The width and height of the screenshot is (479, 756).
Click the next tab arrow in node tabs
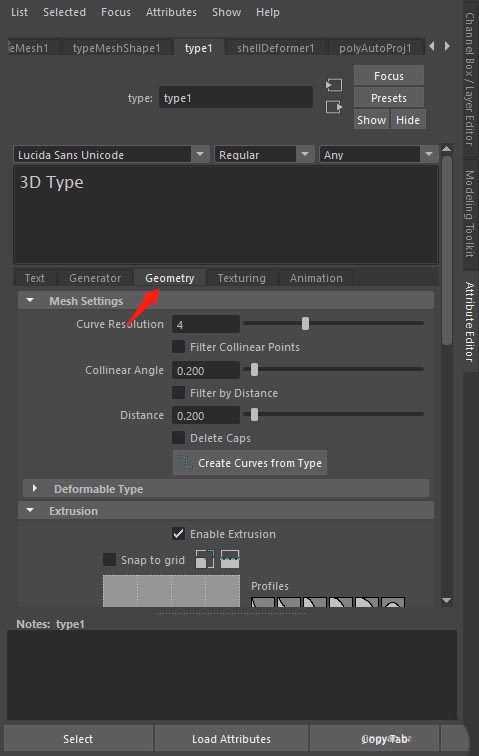(447, 46)
